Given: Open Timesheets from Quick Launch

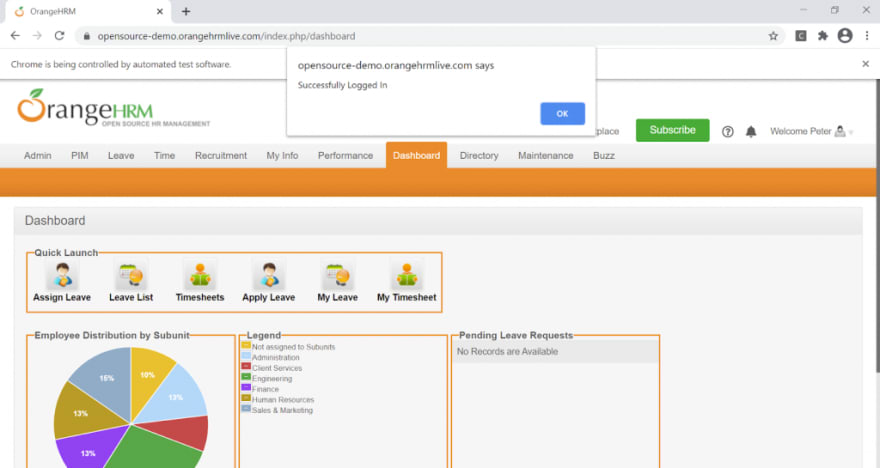Looking at the screenshot, I should tap(200, 276).
